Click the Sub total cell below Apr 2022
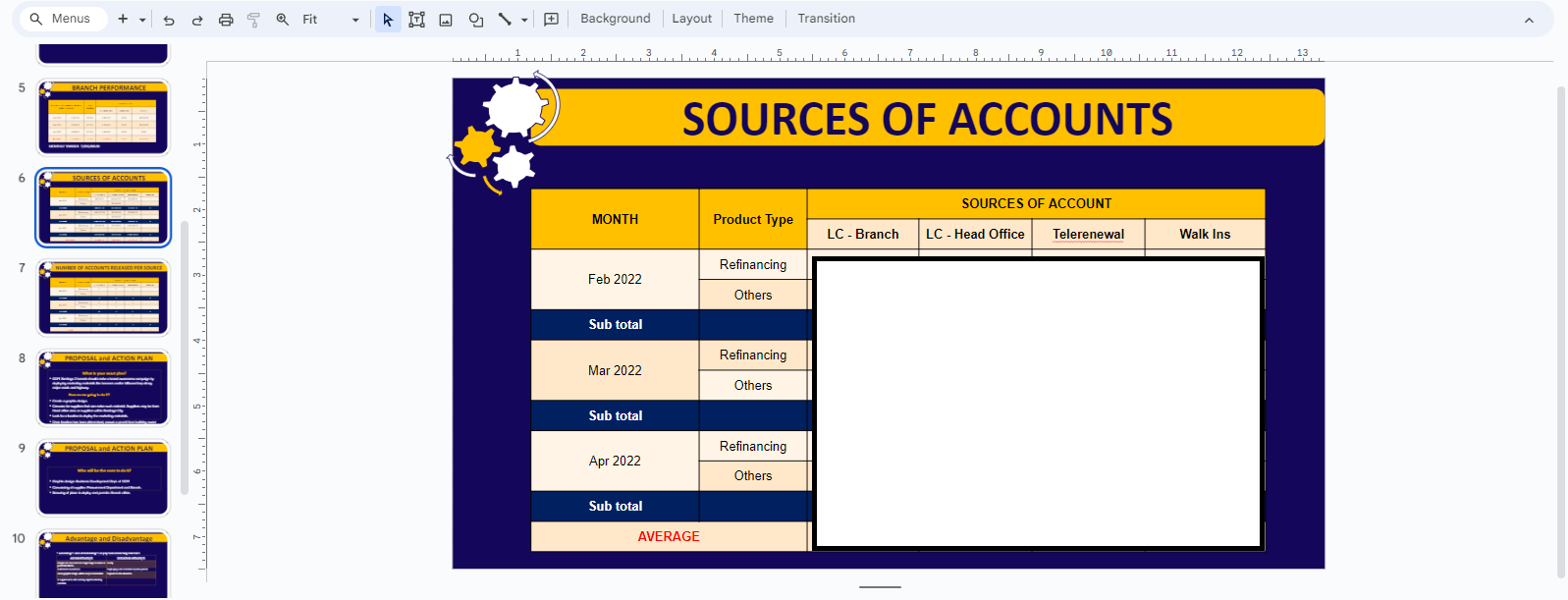Viewport: 1568px width, 600px height. point(615,506)
